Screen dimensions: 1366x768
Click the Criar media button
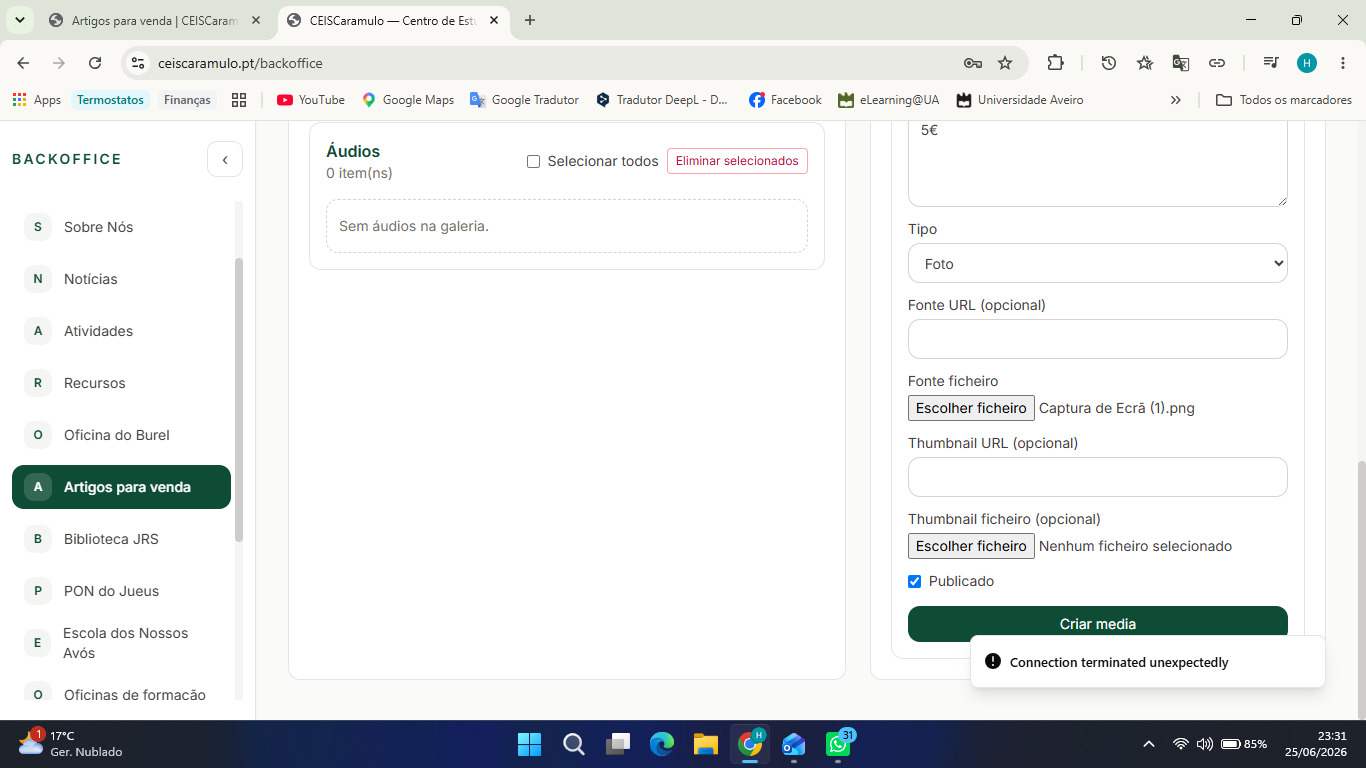coord(1097,624)
